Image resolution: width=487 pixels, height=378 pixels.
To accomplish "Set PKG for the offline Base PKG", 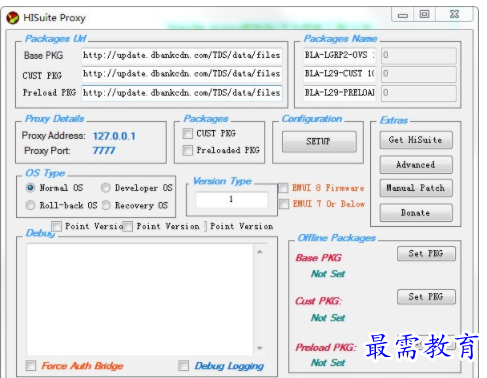I will pos(426,254).
